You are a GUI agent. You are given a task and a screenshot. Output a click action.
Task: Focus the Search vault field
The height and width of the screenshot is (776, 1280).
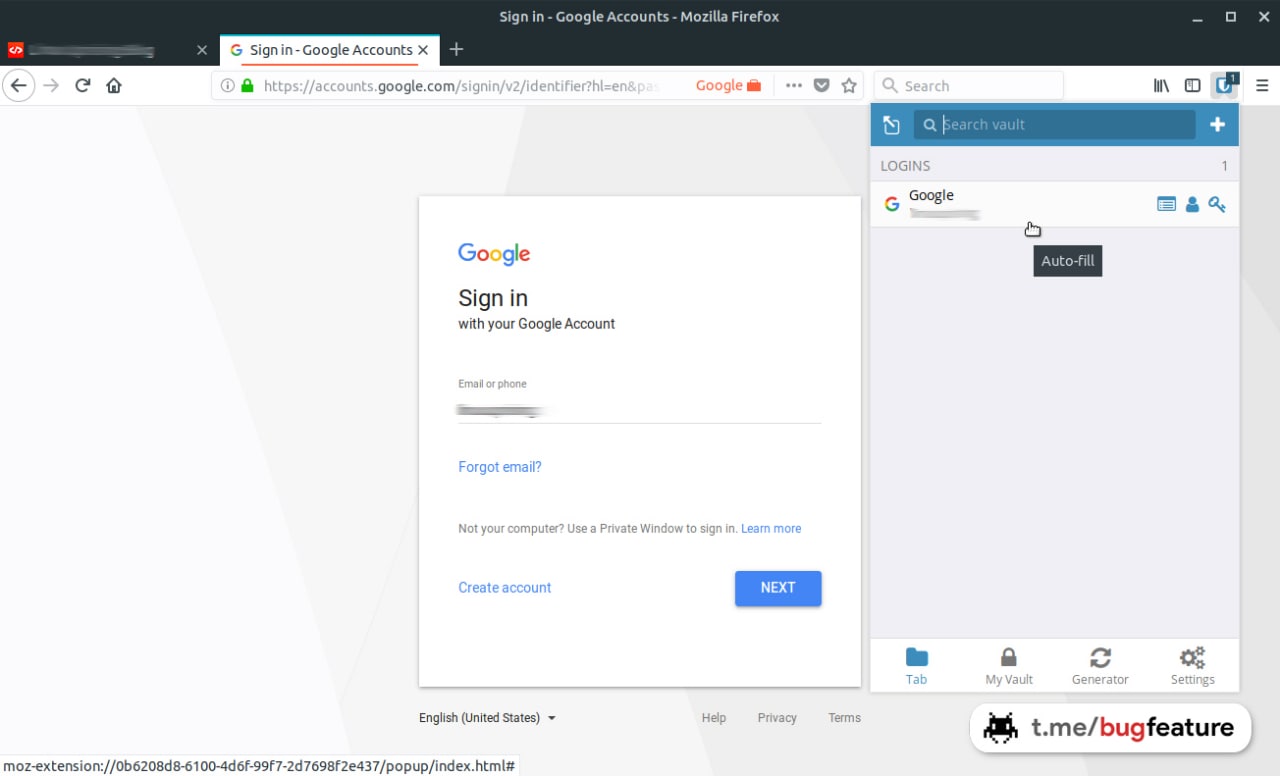click(1055, 125)
